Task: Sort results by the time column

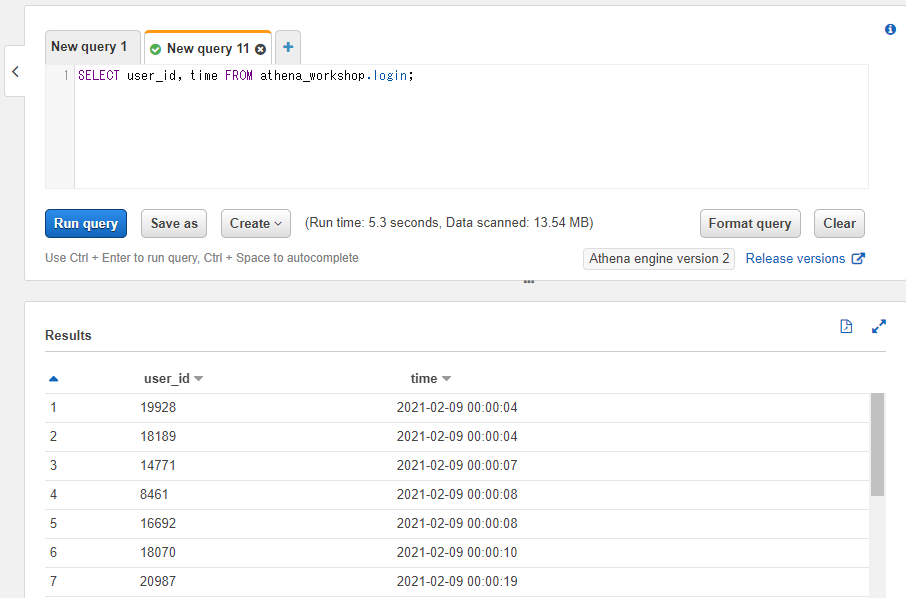Action: tap(430, 378)
